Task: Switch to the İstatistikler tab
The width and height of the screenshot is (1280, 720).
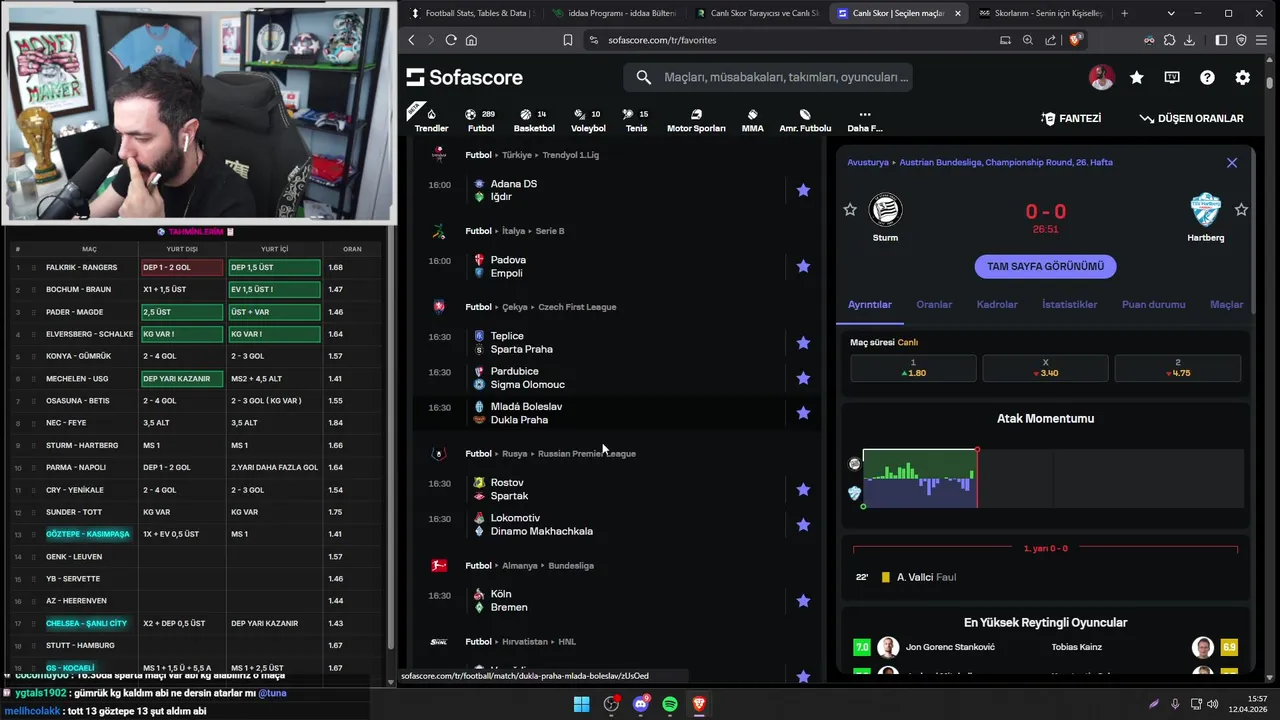Action: coord(1069,304)
